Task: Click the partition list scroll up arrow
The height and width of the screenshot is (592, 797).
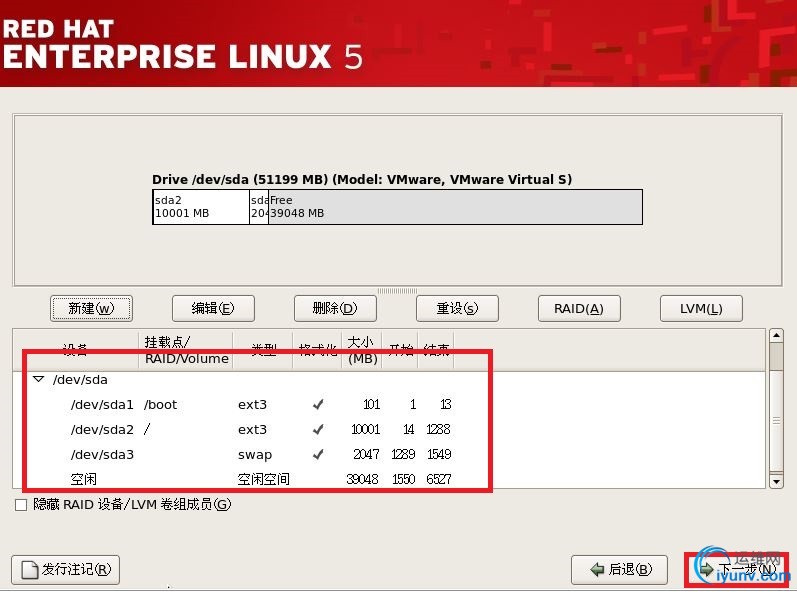Action: tap(776, 335)
